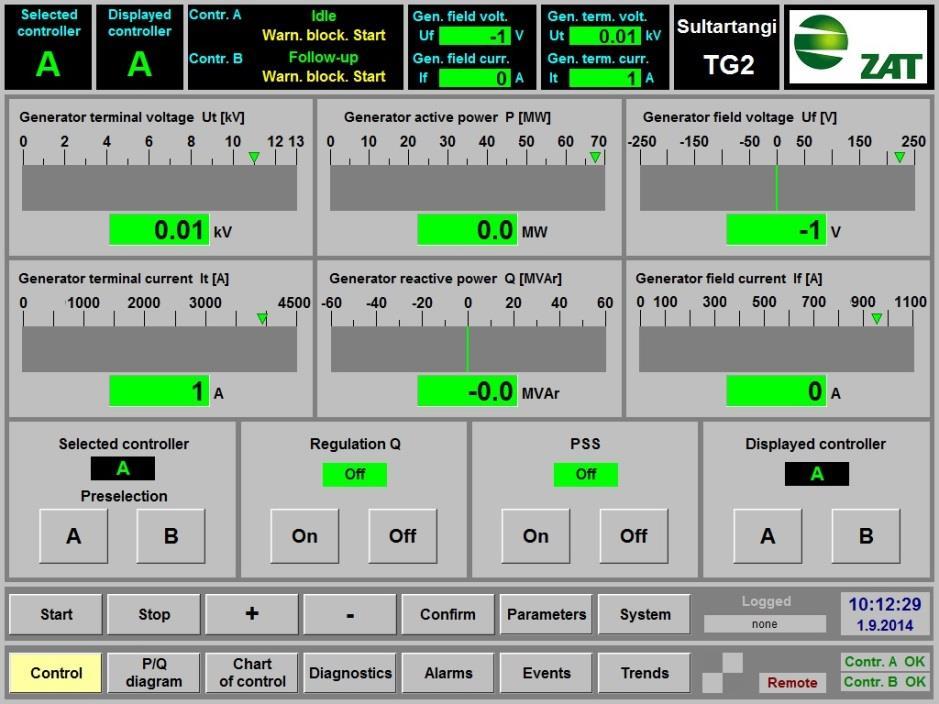Click Contr. B Follow-up status text
Image resolution: width=939 pixels, height=704 pixels.
(323, 57)
